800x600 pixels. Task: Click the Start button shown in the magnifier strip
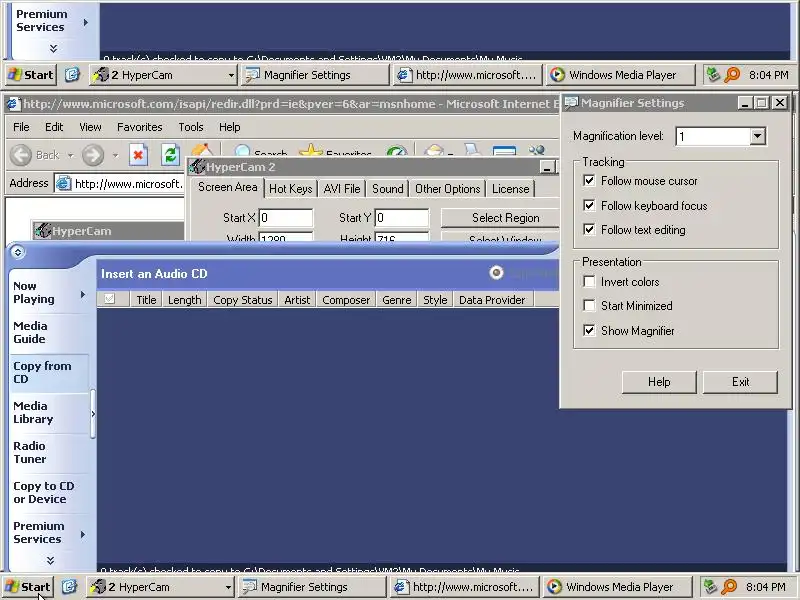click(31, 75)
